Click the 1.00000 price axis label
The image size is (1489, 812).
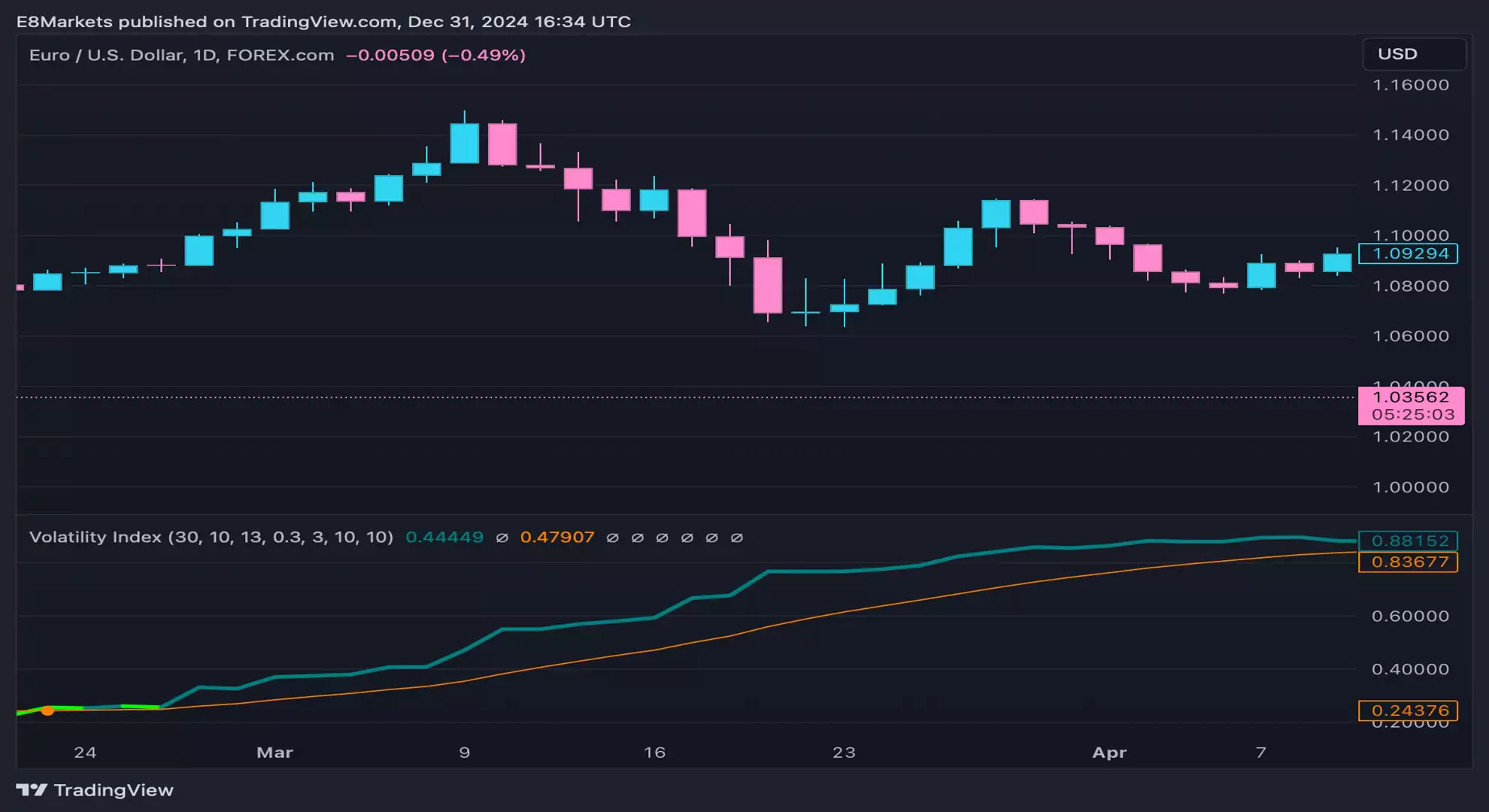click(x=1411, y=487)
